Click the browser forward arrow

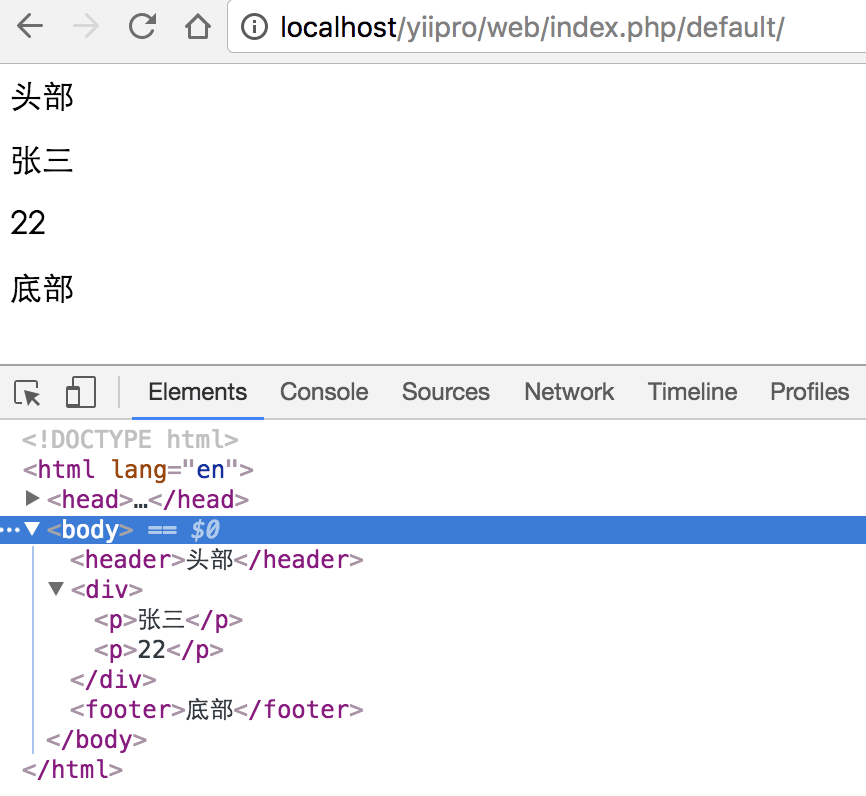(86, 27)
